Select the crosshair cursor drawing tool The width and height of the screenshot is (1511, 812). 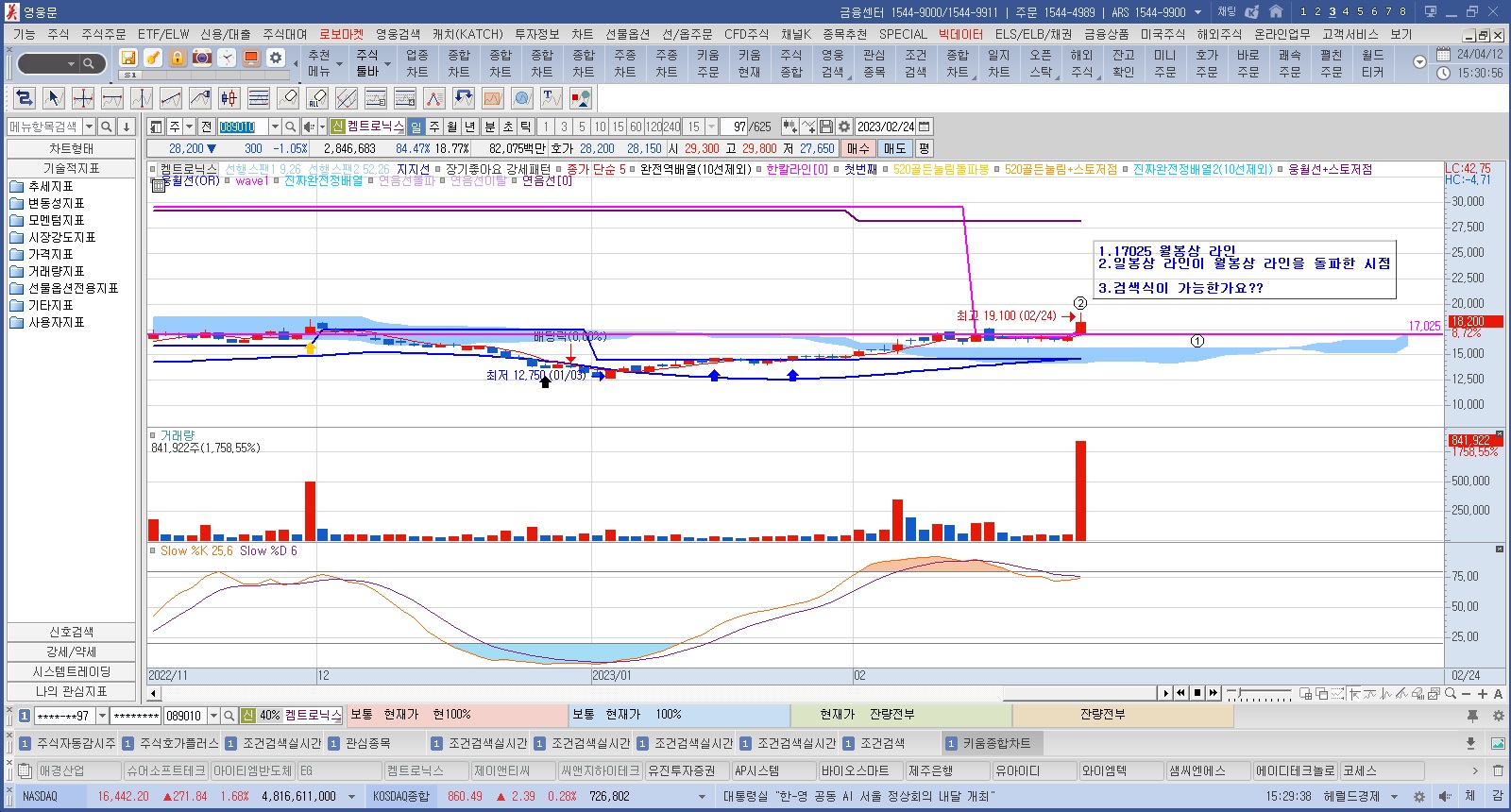coord(83,98)
